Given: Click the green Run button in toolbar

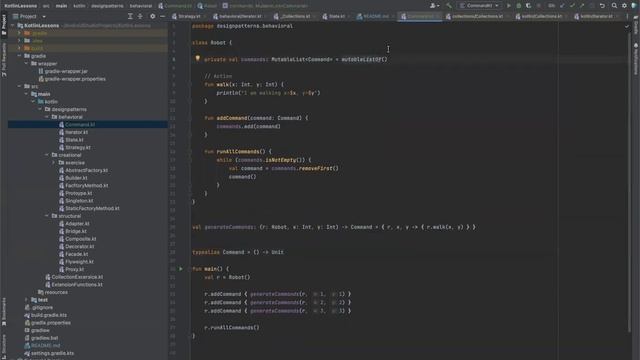Looking at the screenshot, I should (509, 6).
